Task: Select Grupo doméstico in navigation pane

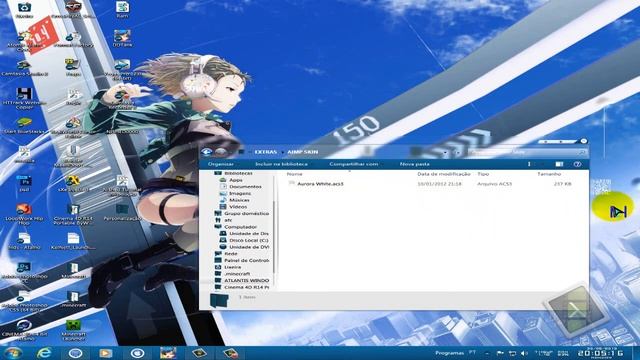Action: [x=247, y=213]
